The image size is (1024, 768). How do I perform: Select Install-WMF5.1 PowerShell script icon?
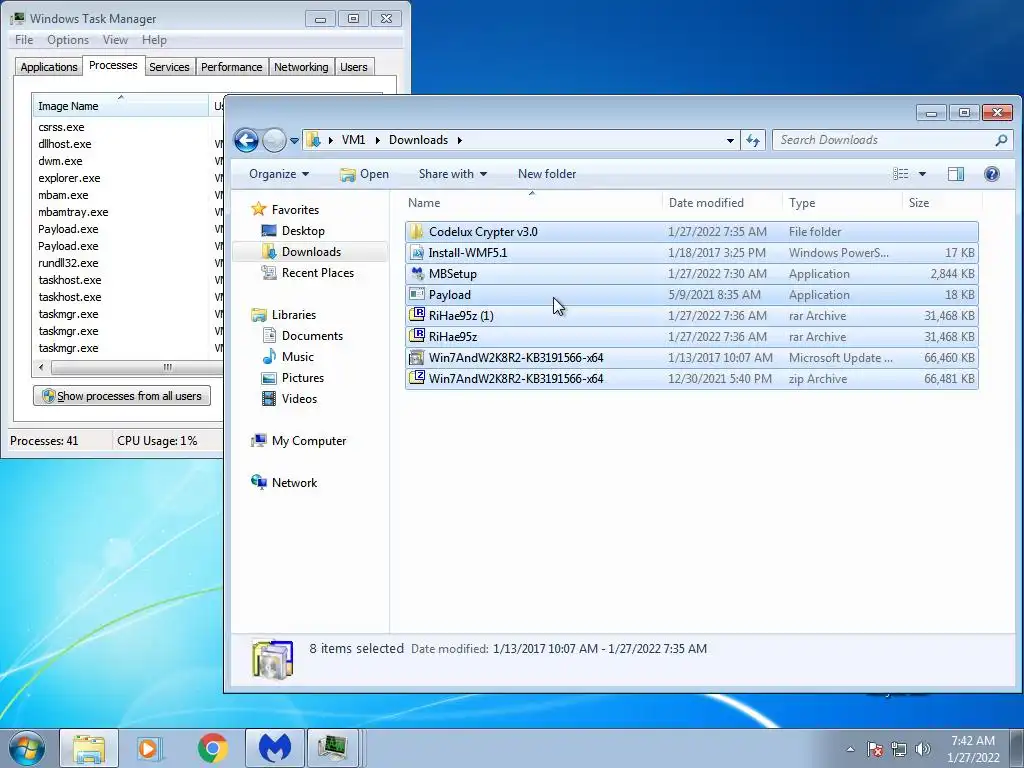point(416,252)
